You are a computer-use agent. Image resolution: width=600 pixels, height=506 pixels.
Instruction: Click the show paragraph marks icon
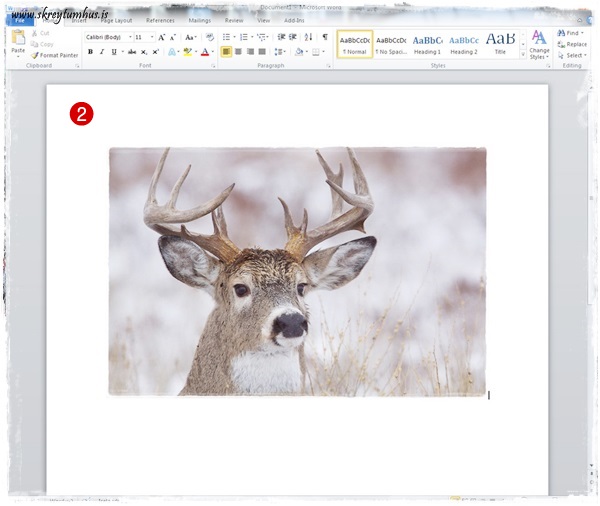(x=324, y=37)
